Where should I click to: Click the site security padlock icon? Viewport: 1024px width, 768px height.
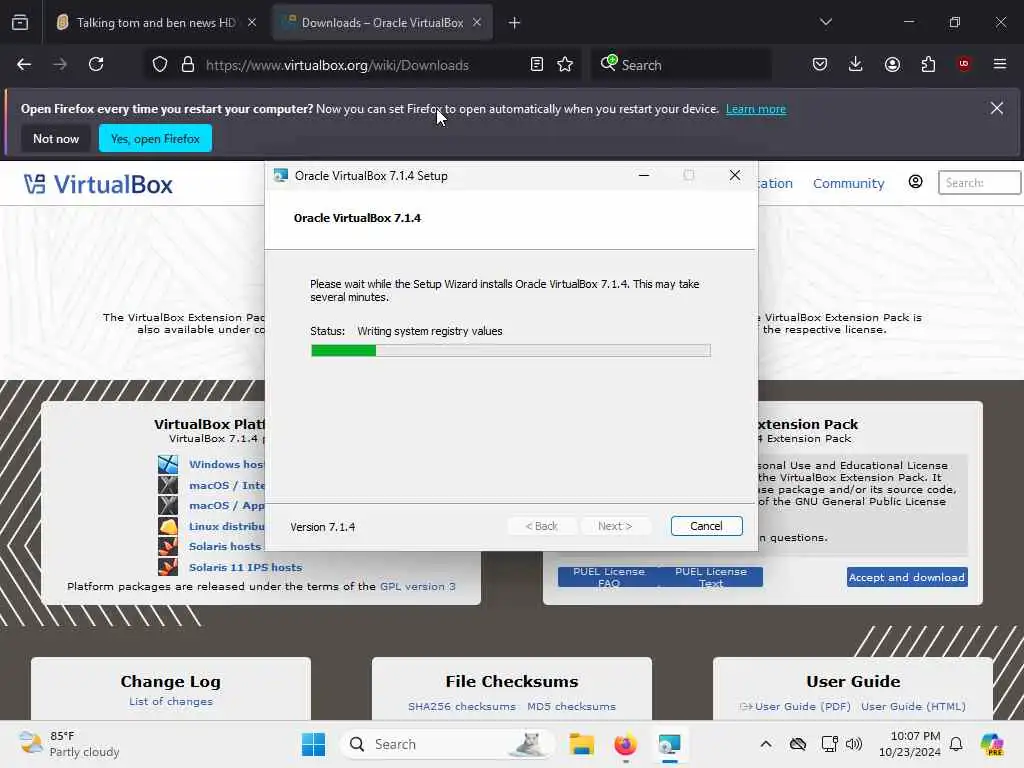[x=188, y=64]
